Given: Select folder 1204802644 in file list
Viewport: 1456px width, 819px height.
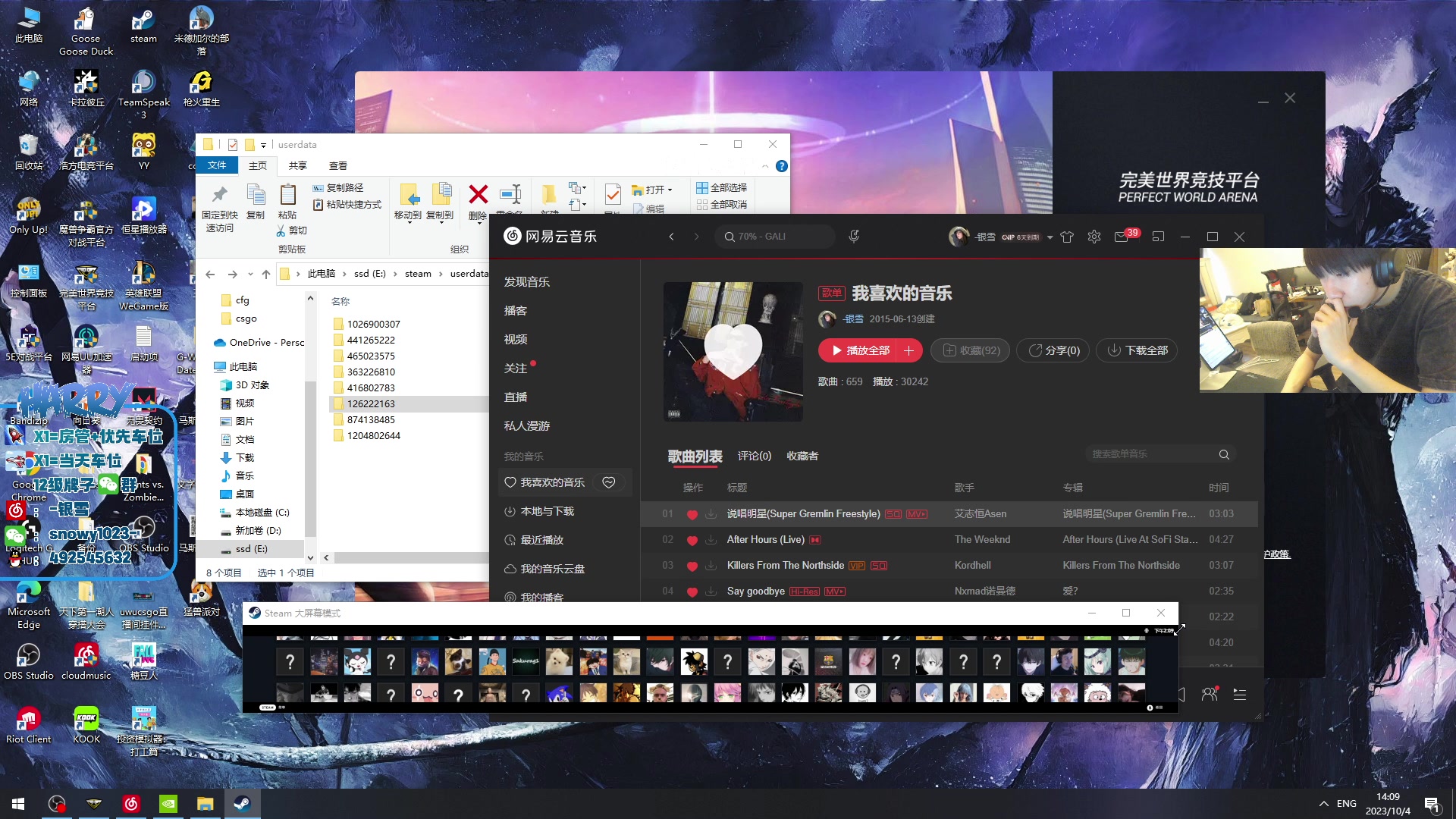Looking at the screenshot, I should (374, 435).
